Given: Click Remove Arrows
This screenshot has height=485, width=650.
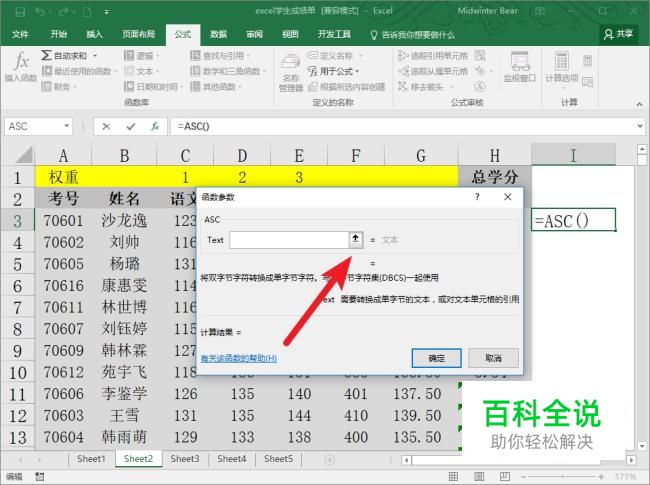Looking at the screenshot, I should point(426,87).
